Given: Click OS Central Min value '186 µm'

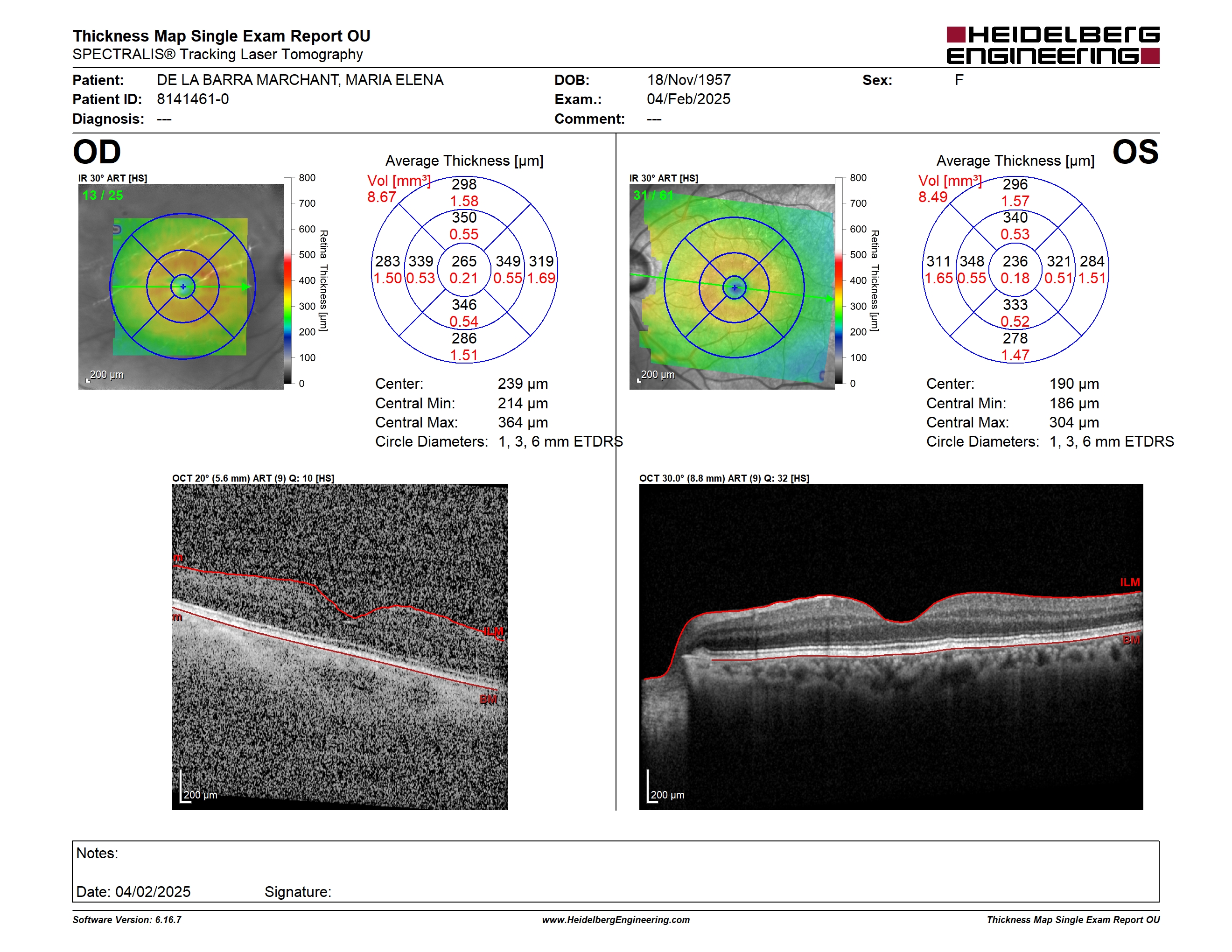Looking at the screenshot, I should 1074,403.
